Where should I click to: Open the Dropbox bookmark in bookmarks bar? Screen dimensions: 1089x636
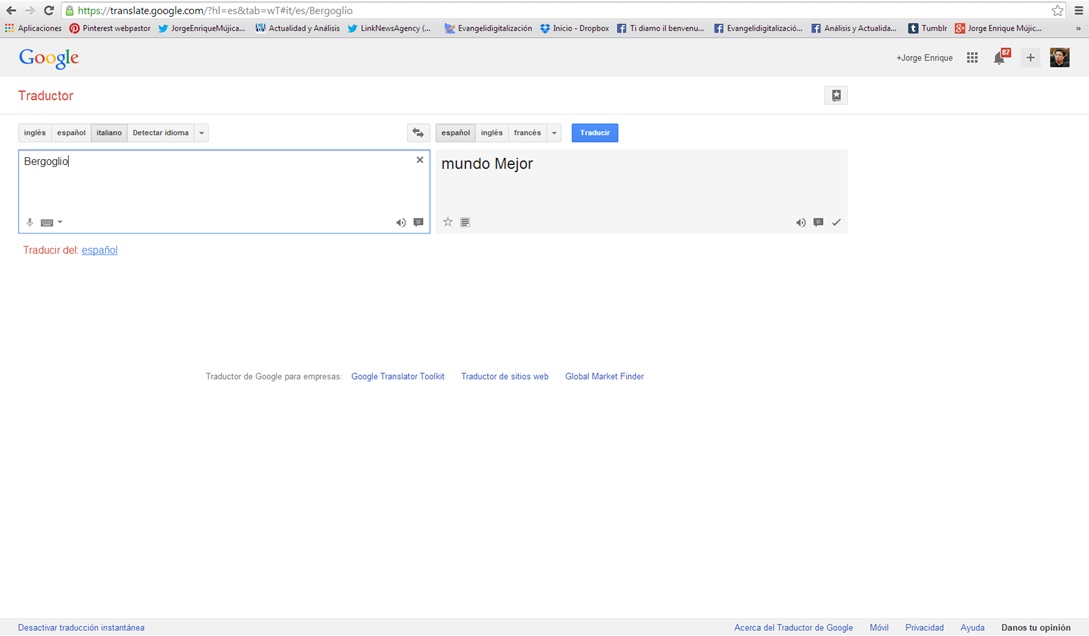(x=575, y=28)
